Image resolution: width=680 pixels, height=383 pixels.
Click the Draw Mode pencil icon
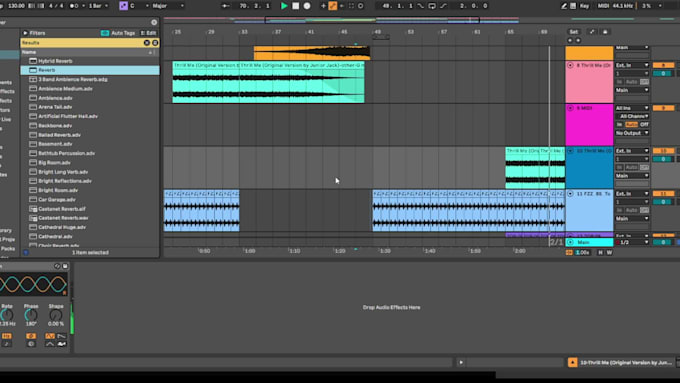564,6
